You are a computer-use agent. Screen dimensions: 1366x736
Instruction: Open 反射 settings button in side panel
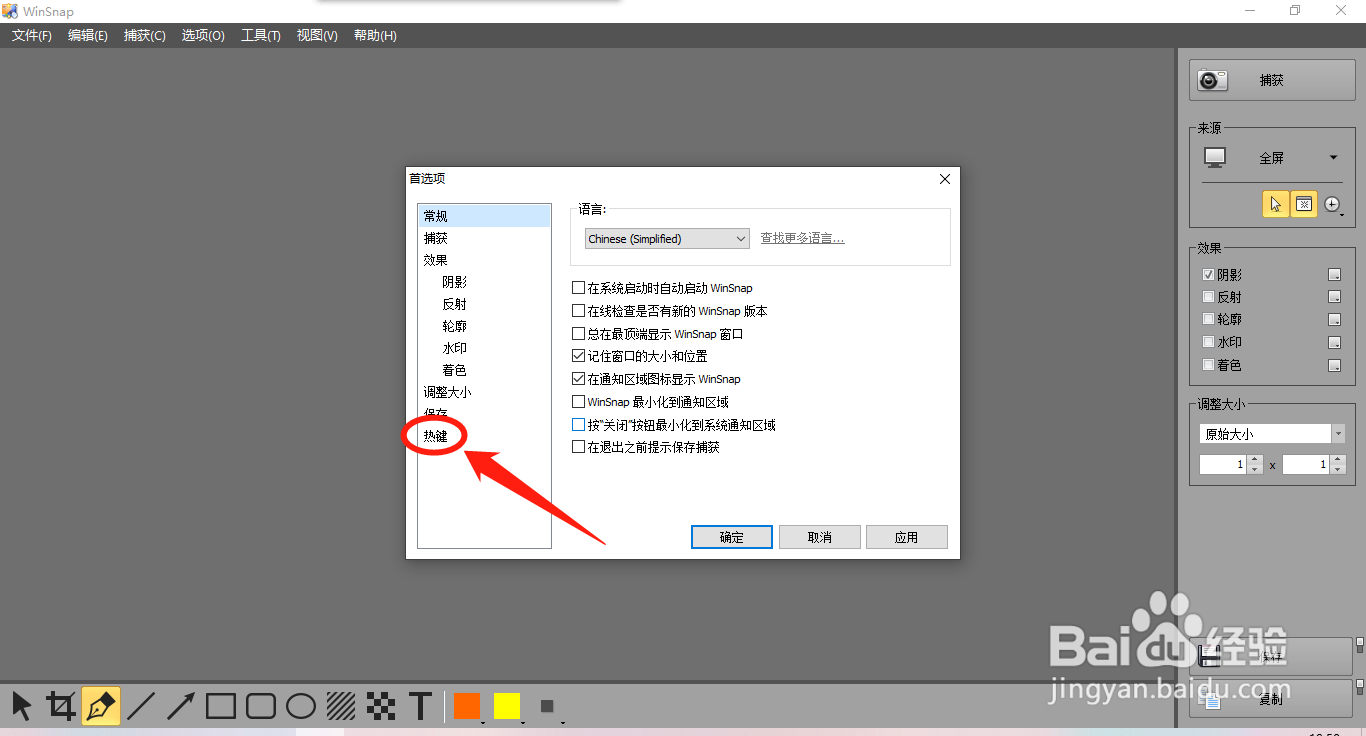(1334, 297)
